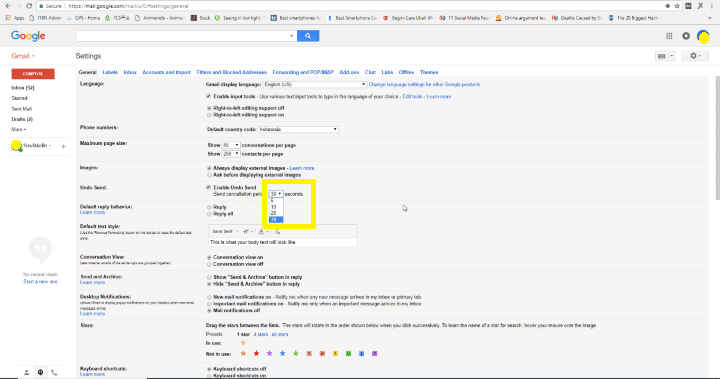Open Google notifications bell icon
The height and width of the screenshot is (379, 720).
point(686,36)
